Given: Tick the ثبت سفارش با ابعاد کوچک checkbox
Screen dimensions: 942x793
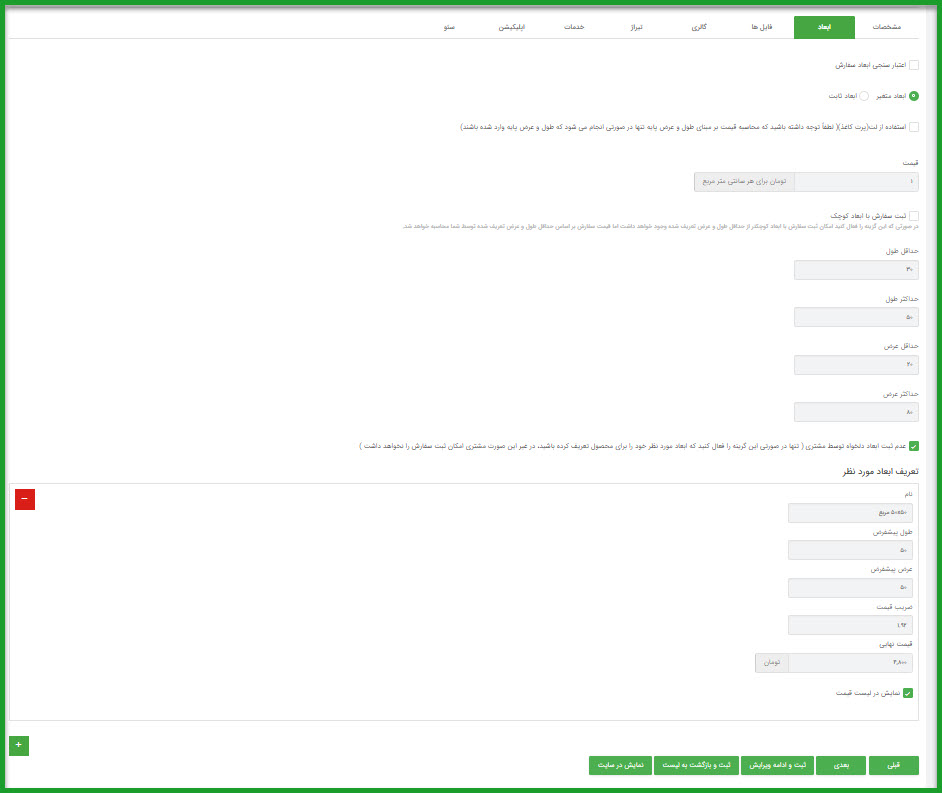Looking at the screenshot, I should [x=913, y=215].
